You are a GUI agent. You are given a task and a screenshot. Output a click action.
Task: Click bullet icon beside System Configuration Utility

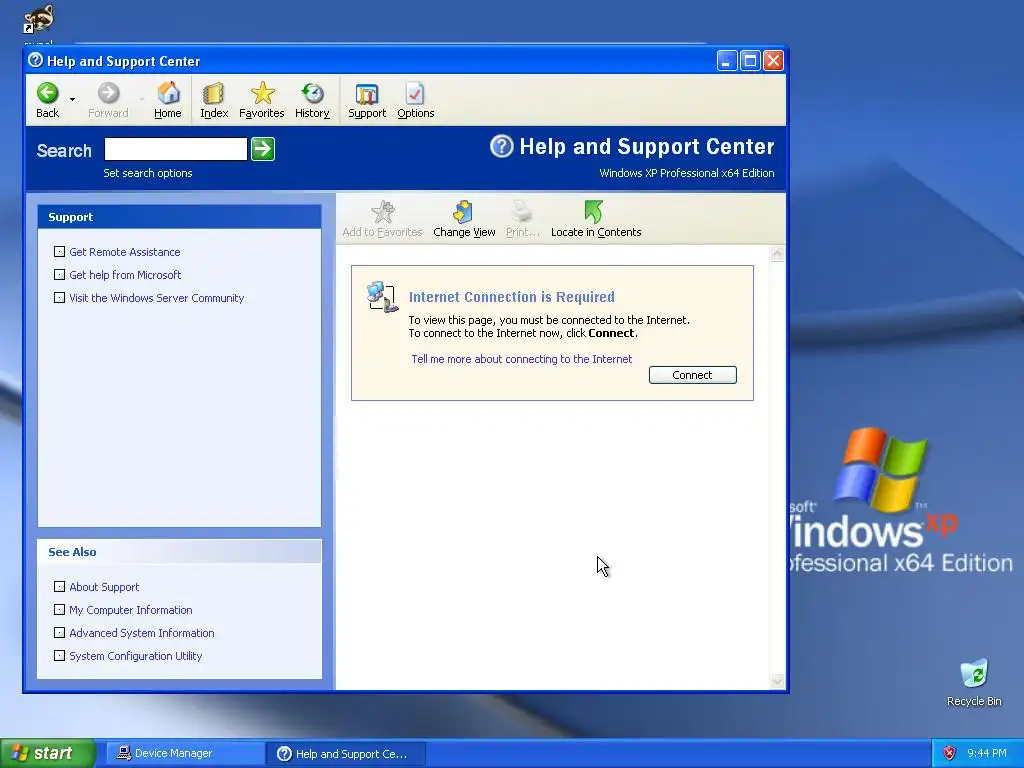(x=59, y=655)
